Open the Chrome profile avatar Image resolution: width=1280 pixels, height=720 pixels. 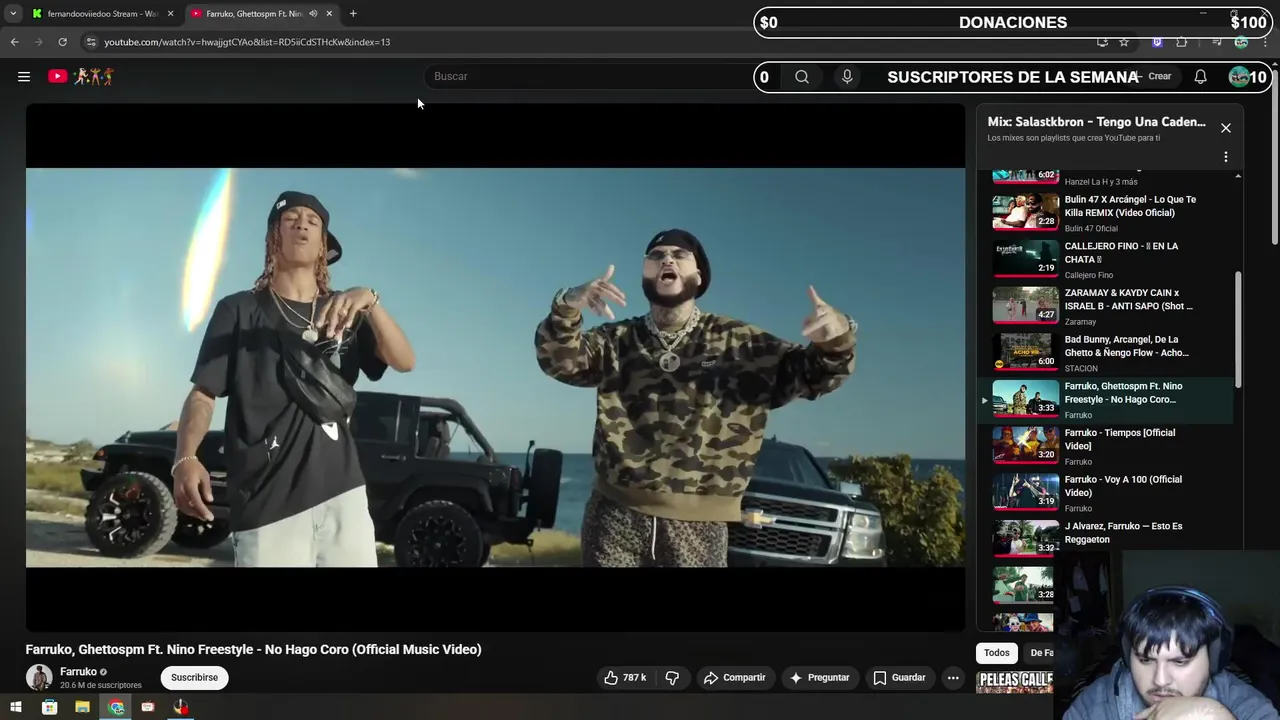pyautogui.click(x=1241, y=42)
